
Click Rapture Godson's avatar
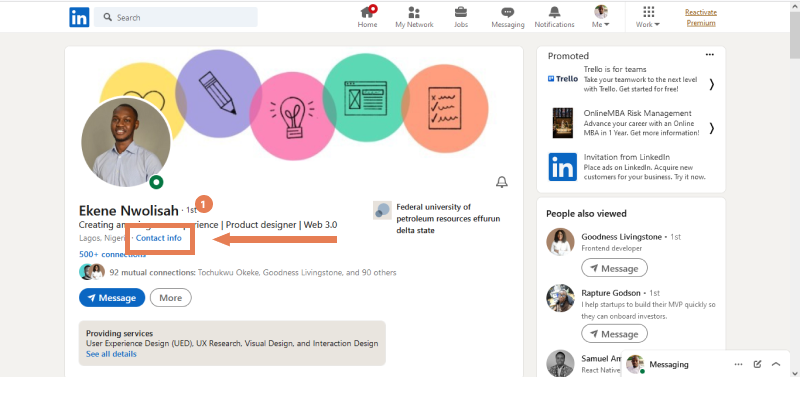click(x=560, y=298)
